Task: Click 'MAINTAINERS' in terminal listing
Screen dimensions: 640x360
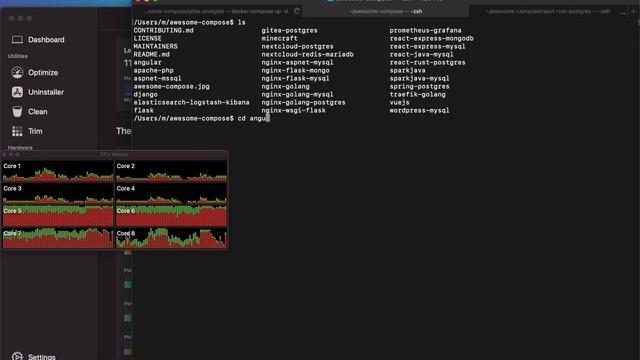Action: click(x=156, y=47)
